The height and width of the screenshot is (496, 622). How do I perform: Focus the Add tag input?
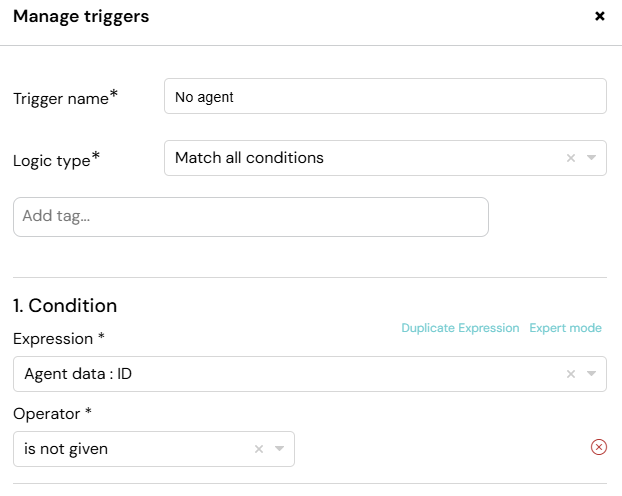pos(251,217)
